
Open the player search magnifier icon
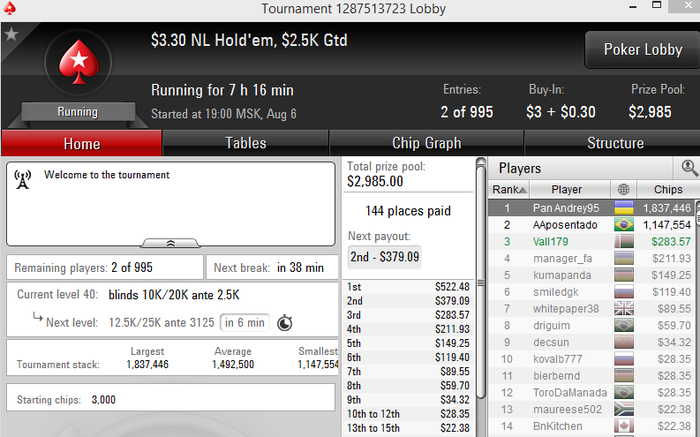tap(689, 168)
